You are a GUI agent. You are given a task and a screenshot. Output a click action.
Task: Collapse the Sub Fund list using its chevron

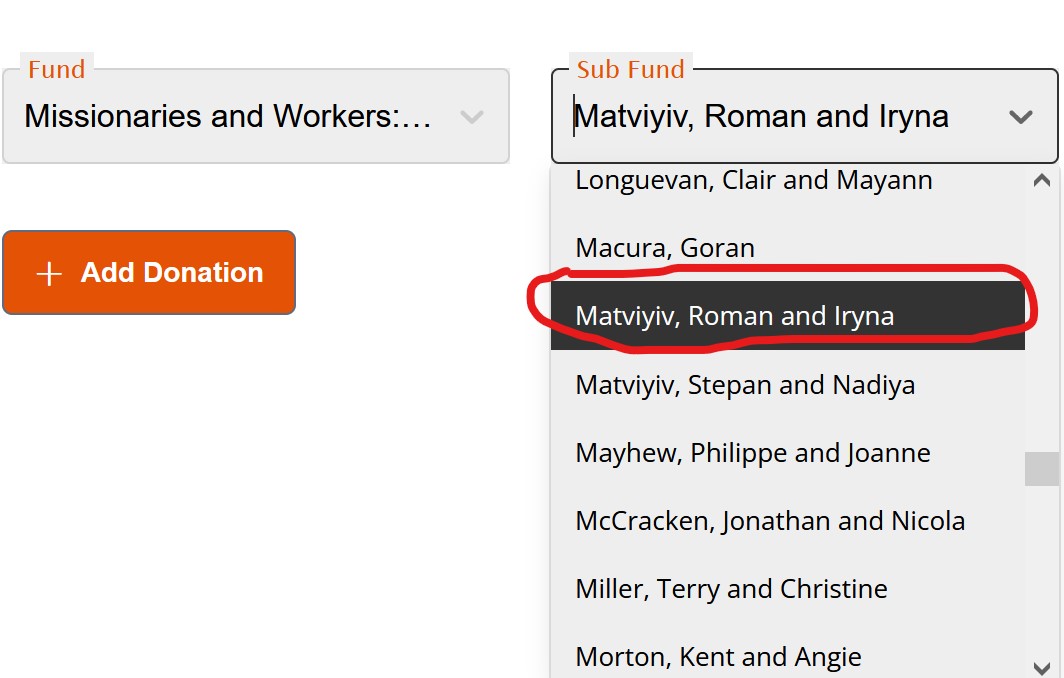(1020, 117)
